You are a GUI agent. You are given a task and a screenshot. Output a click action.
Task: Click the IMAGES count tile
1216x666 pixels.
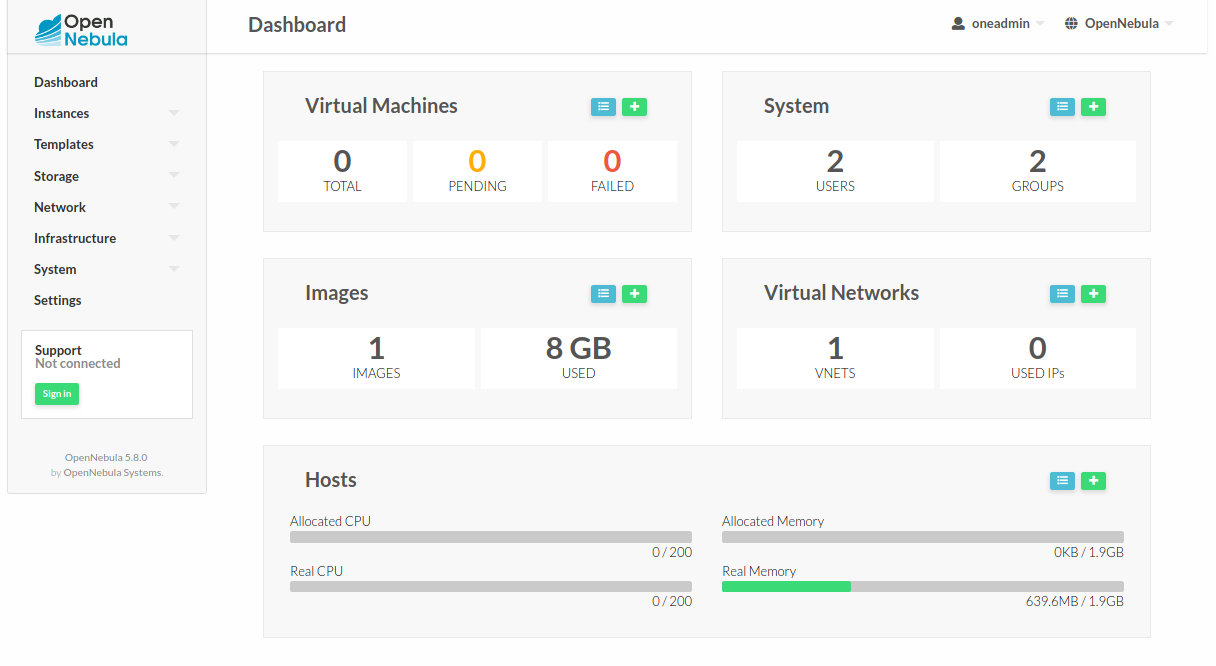click(377, 358)
